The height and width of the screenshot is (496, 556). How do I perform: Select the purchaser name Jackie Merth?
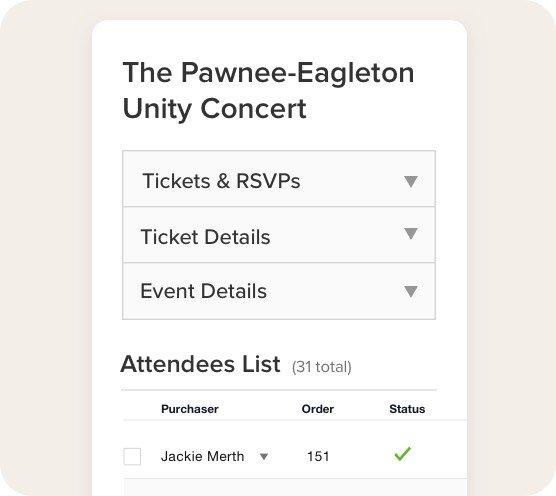click(x=202, y=456)
